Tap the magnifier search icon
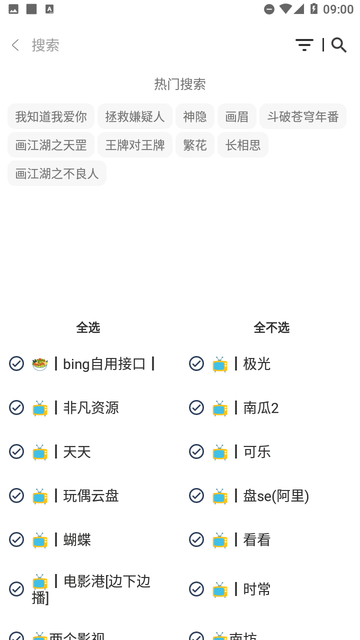Viewport: 360px width, 640px height. pyautogui.click(x=338, y=45)
